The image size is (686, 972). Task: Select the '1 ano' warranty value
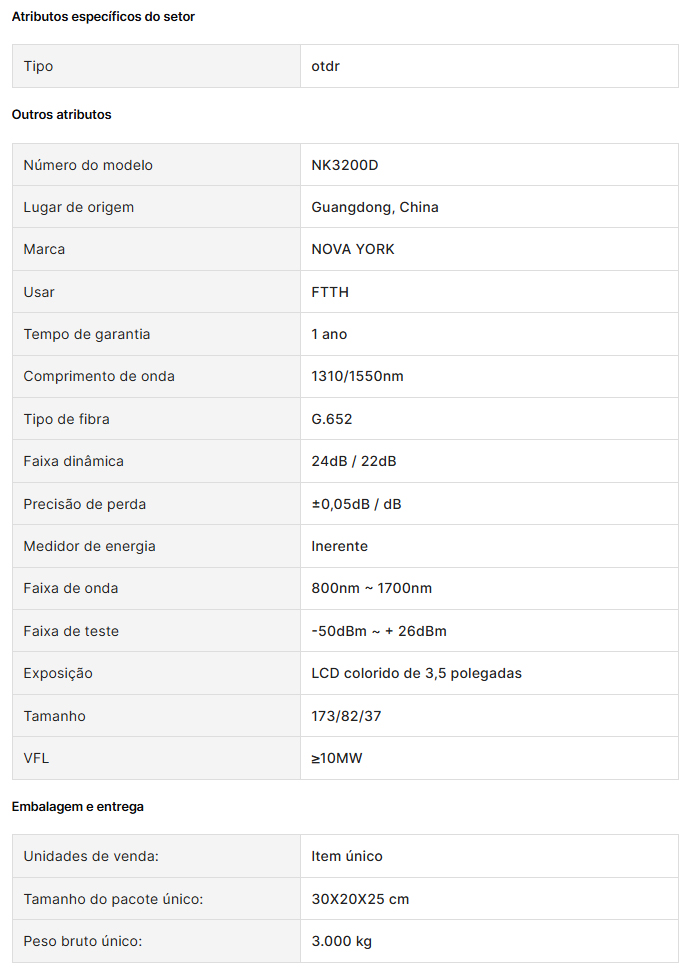click(x=329, y=334)
